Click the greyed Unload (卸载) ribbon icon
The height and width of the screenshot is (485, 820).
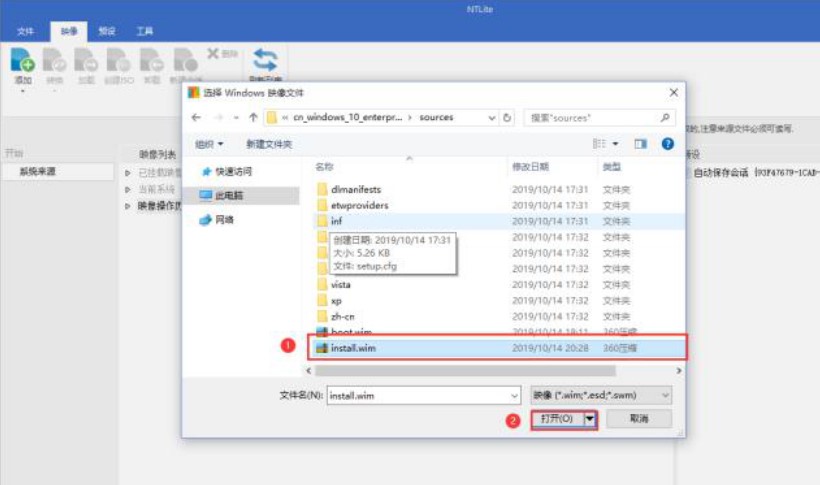152,61
